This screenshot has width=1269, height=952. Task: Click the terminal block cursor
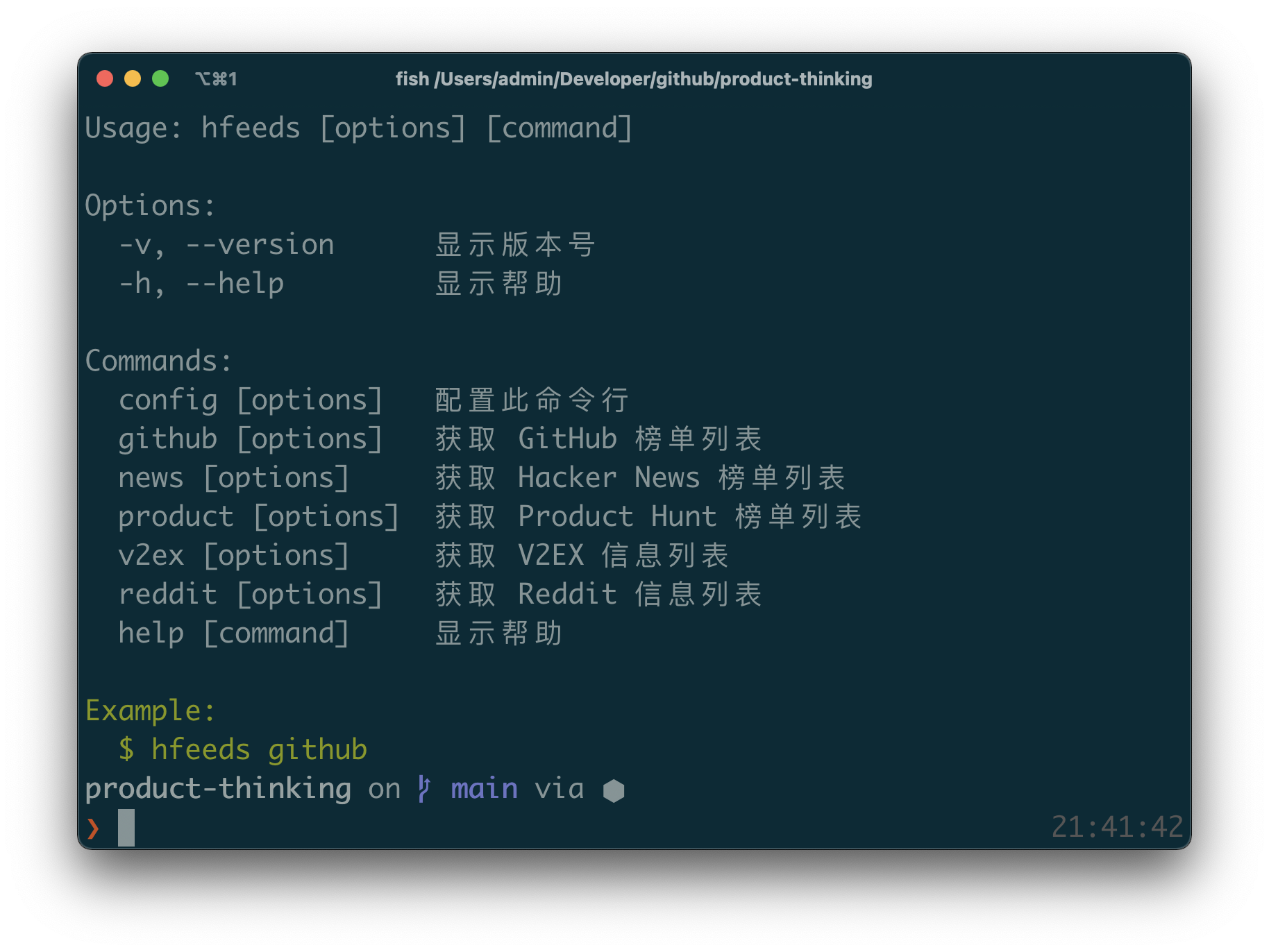[x=126, y=828]
